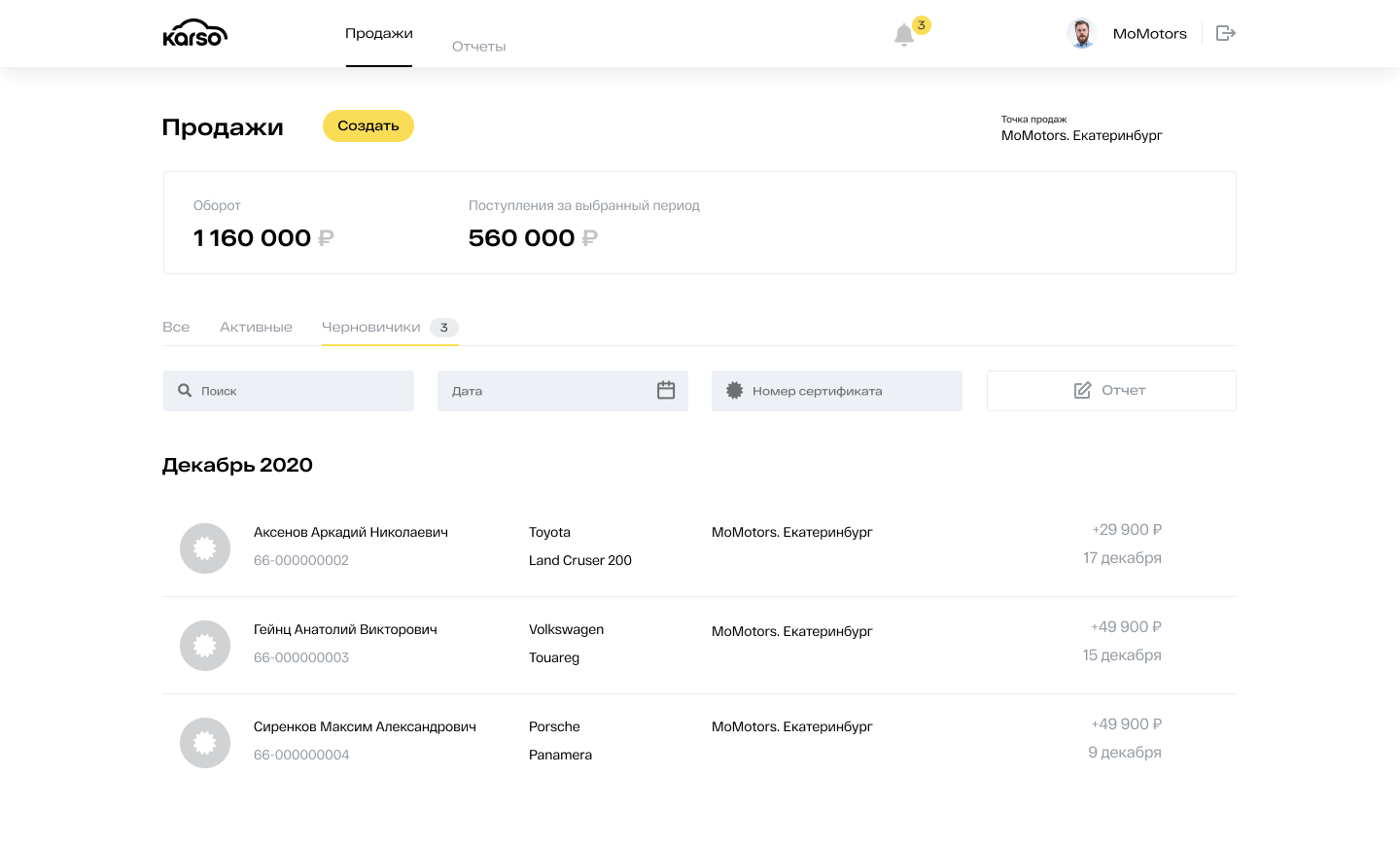Switch to the Все filter tab
This screenshot has height=846, width=1400.
pos(176,327)
